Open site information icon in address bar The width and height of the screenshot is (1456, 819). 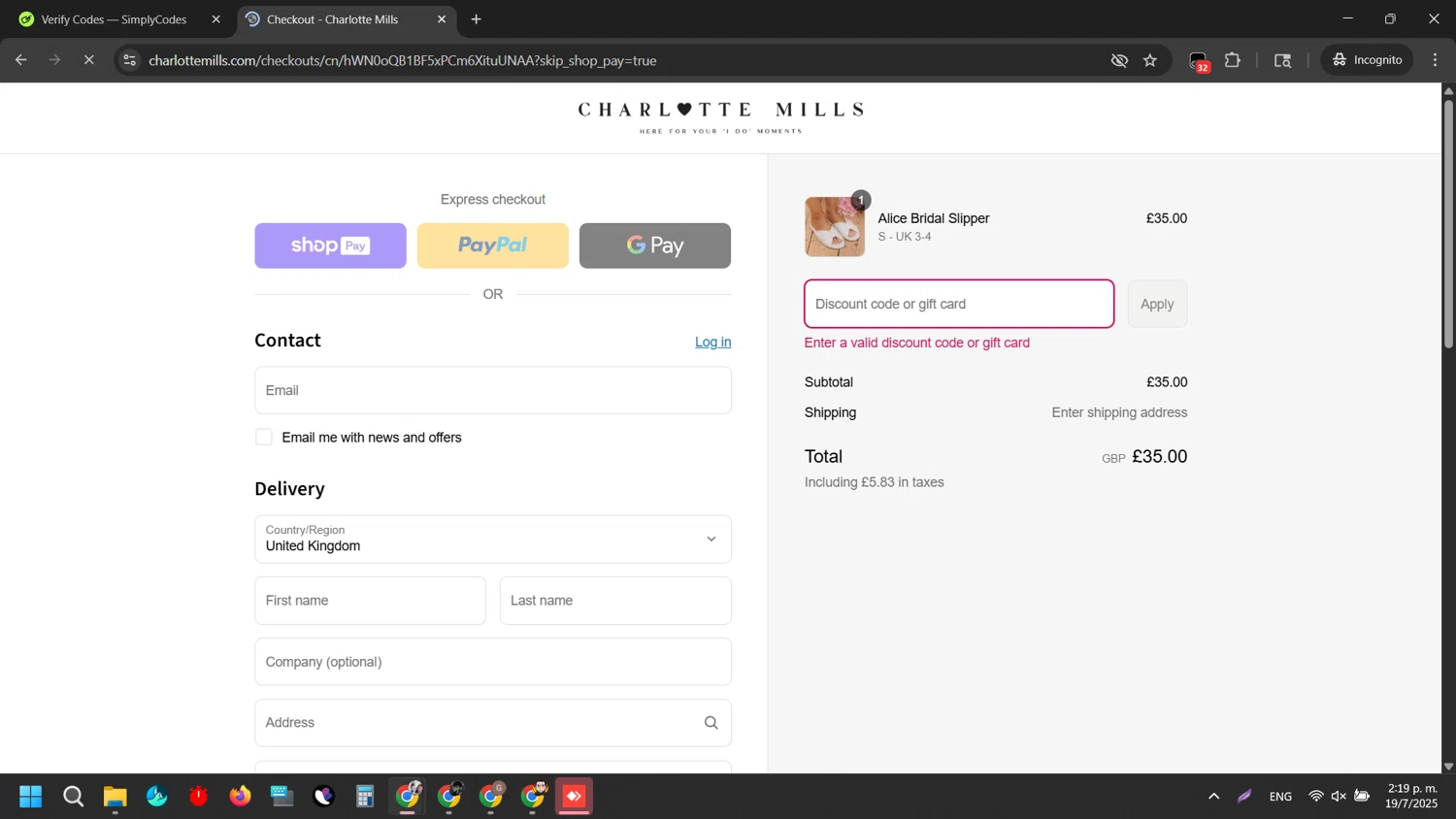(129, 60)
